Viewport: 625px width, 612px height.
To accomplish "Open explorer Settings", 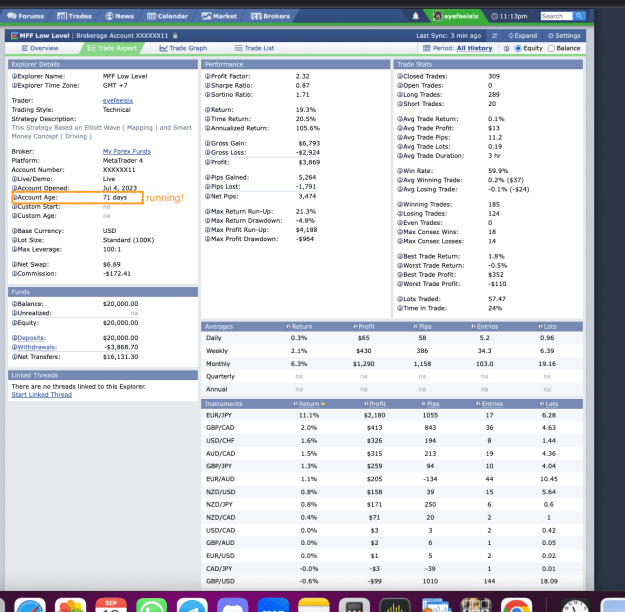I will (x=564, y=35).
